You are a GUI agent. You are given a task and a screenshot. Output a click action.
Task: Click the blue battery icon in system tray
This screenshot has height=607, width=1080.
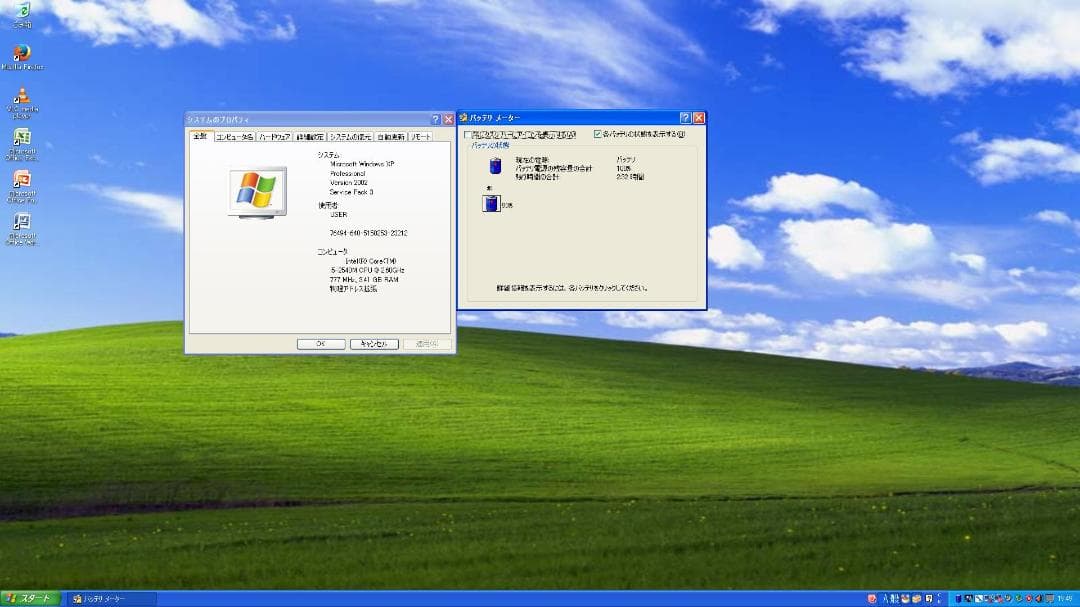958,598
